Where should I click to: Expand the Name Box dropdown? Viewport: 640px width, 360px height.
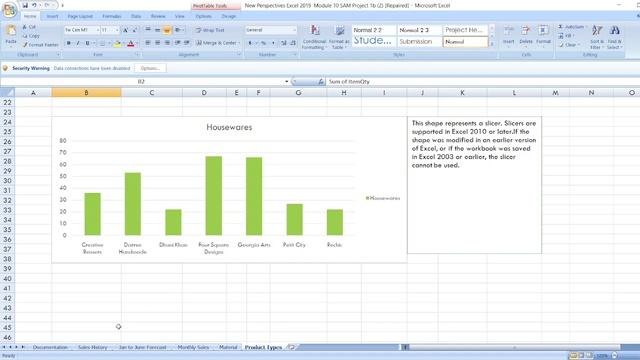287,82
